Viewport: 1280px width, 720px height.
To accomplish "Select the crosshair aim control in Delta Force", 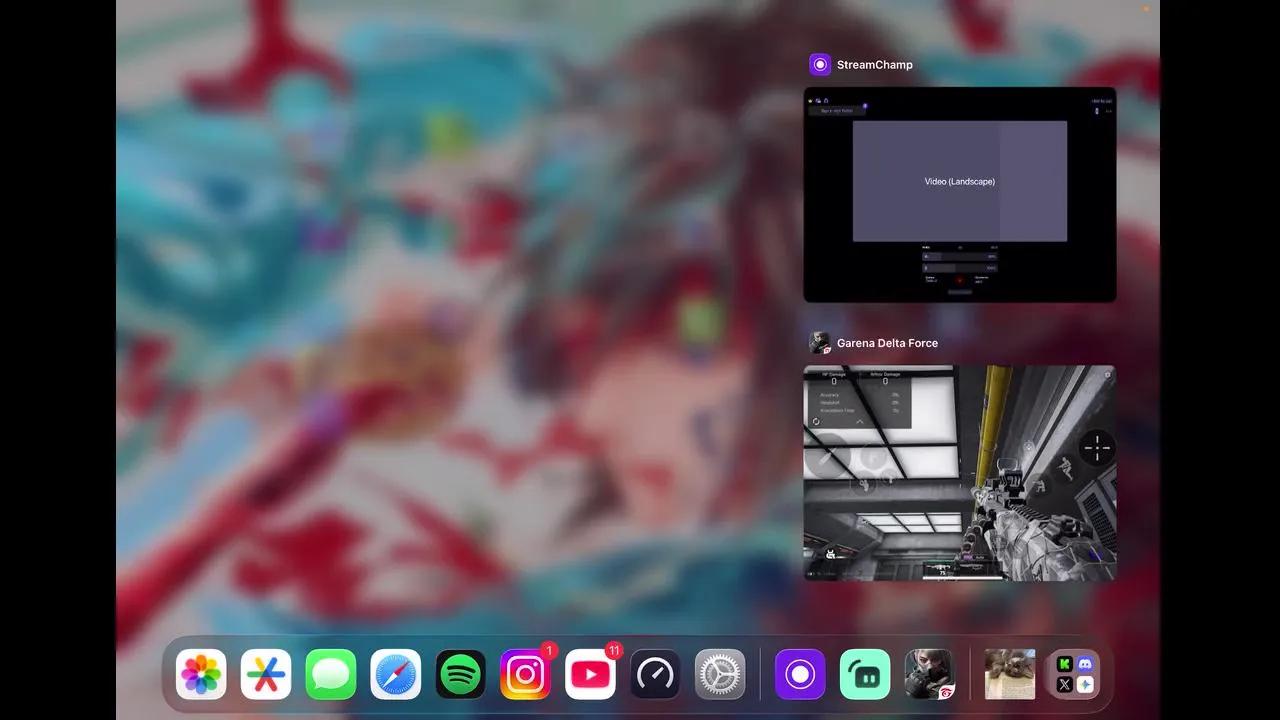I will coord(1097,448).
